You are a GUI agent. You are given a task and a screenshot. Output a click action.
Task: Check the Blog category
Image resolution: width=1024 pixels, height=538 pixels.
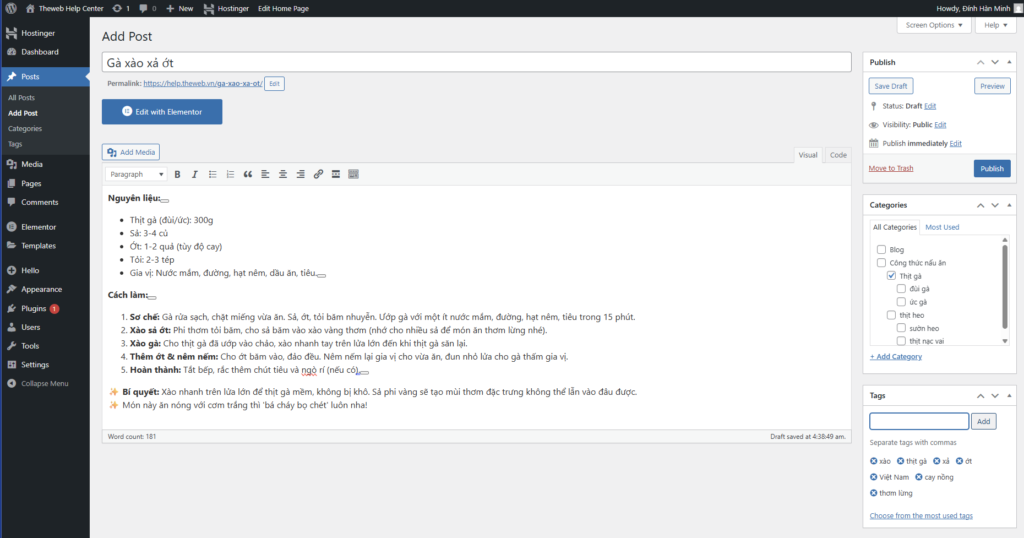(881, 249)
